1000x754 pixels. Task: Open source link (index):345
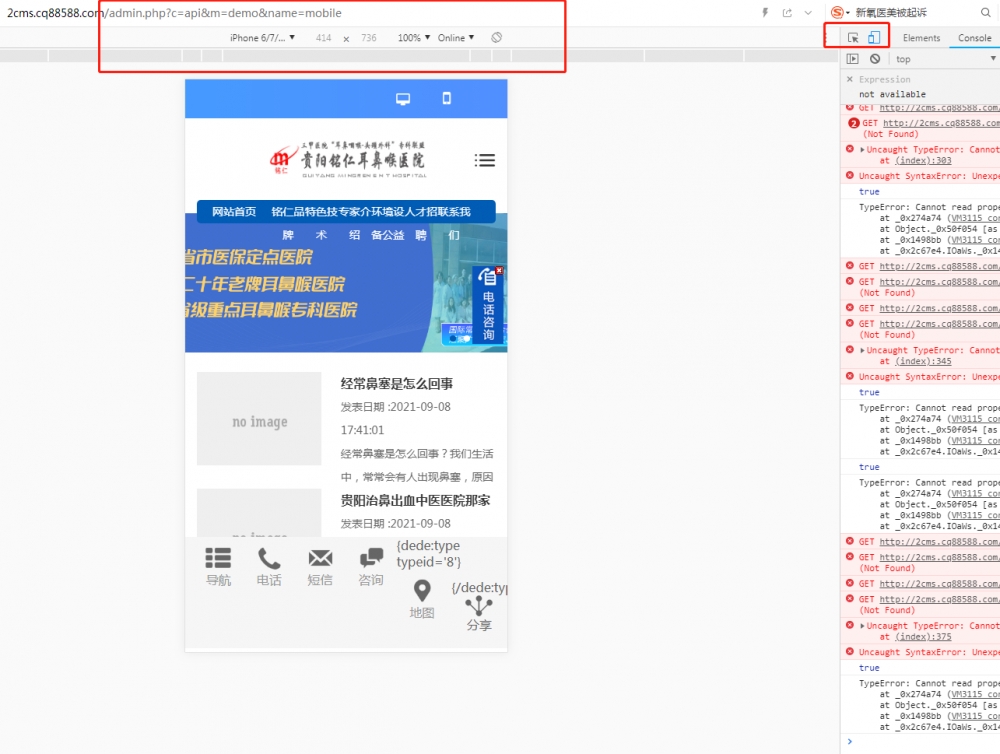click(923, 362)
